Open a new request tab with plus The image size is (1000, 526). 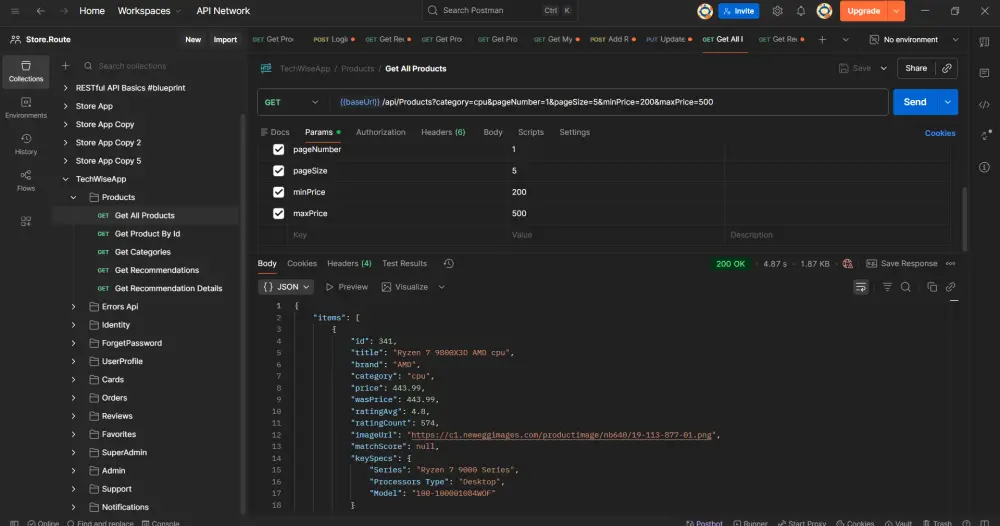pos(822,40)
